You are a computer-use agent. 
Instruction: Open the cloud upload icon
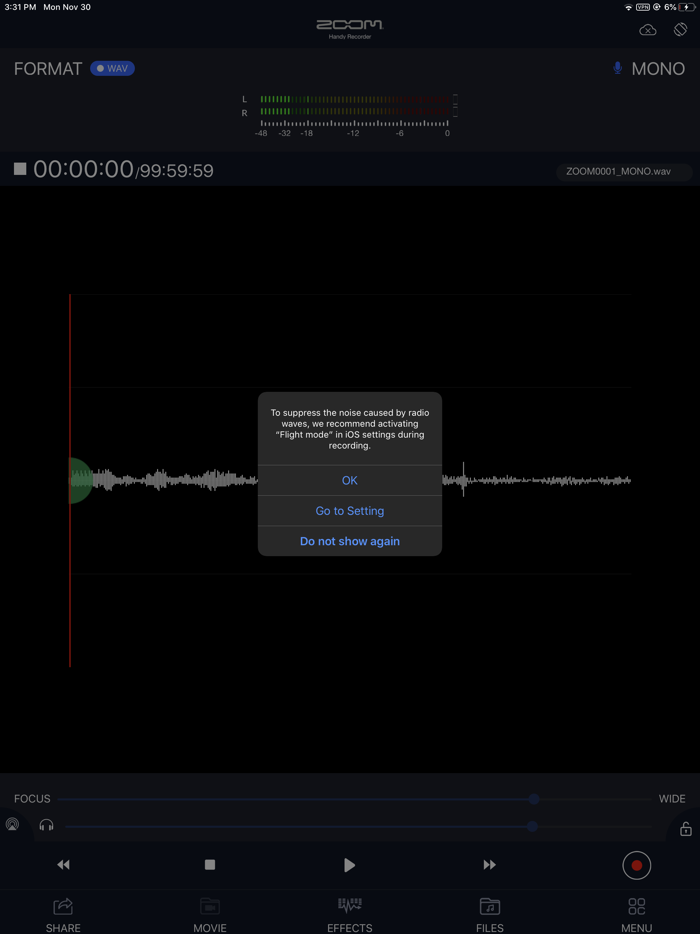tap(648, 30)
